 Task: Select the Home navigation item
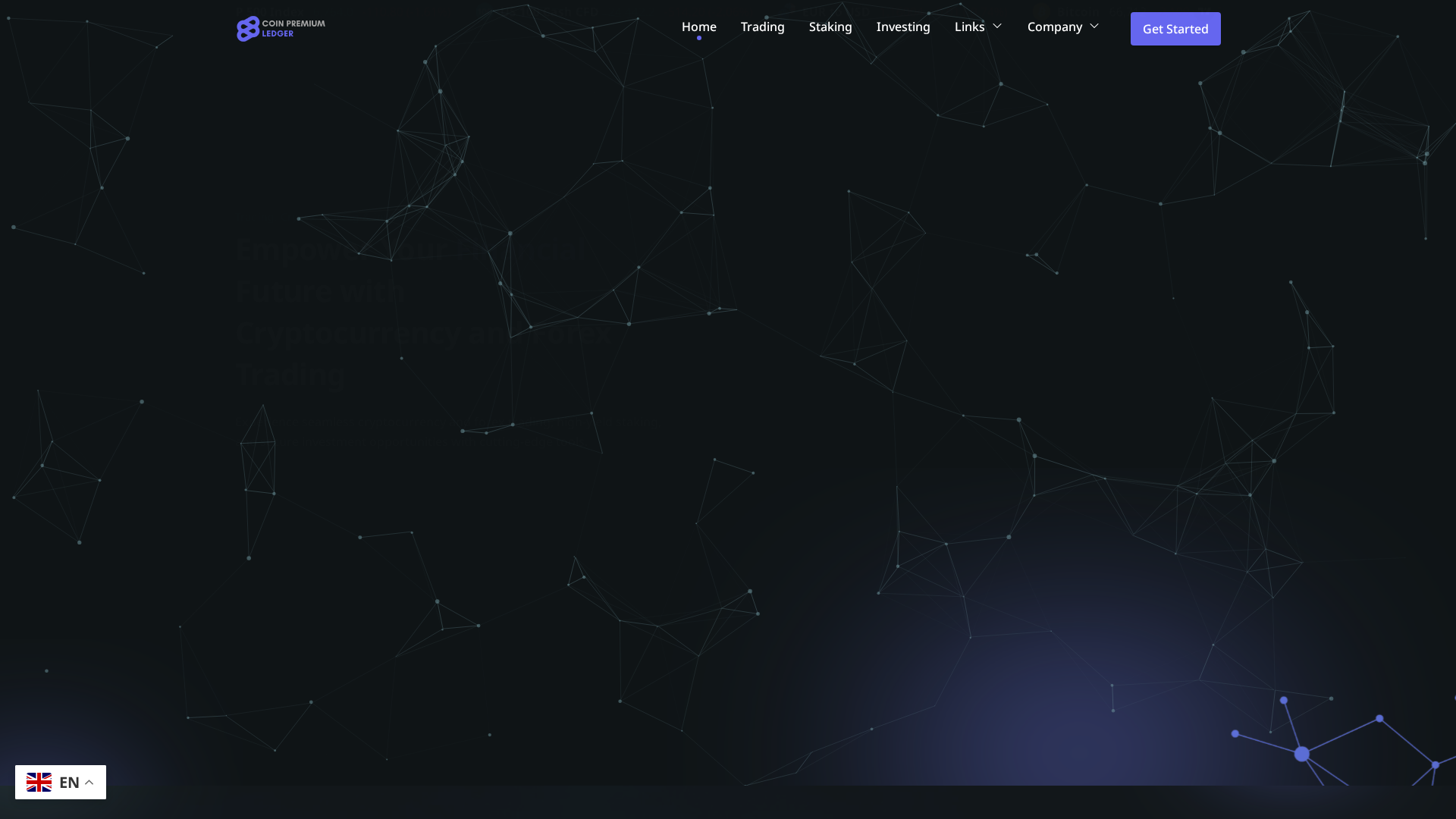(x=698, y=27)
